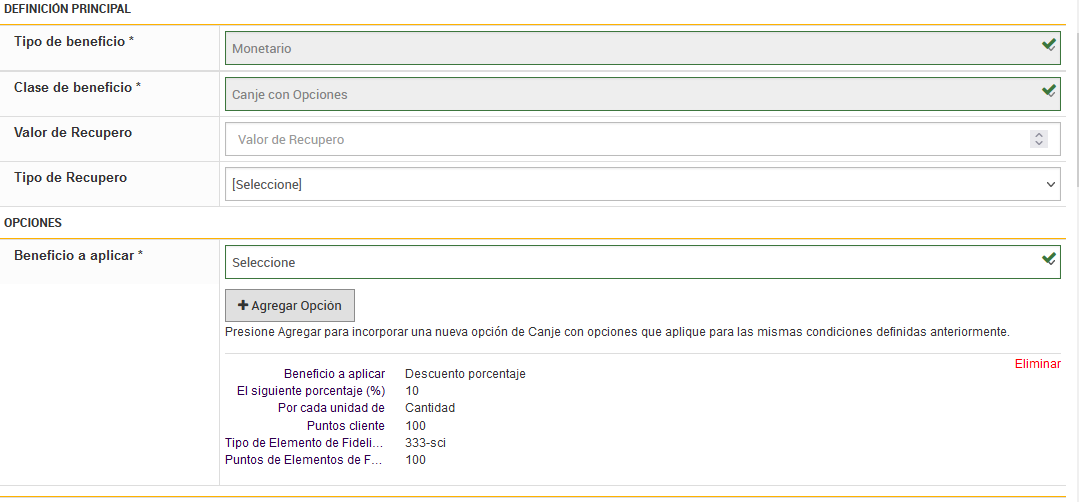Click the value 10 for porcentaje
The height and width of the screenshot is (502, 1079).
(412, 391)
